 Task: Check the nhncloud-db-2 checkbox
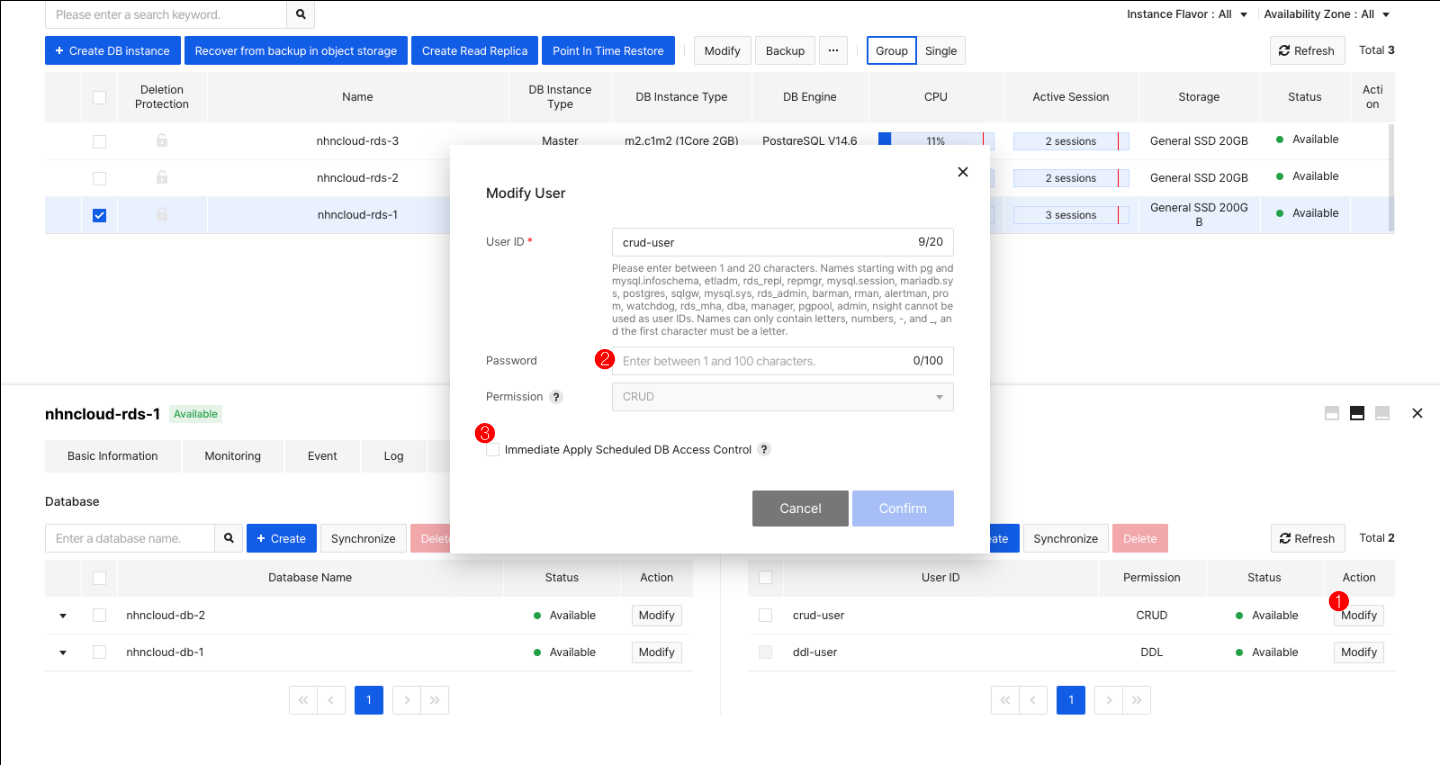click(x=99, y=615)
